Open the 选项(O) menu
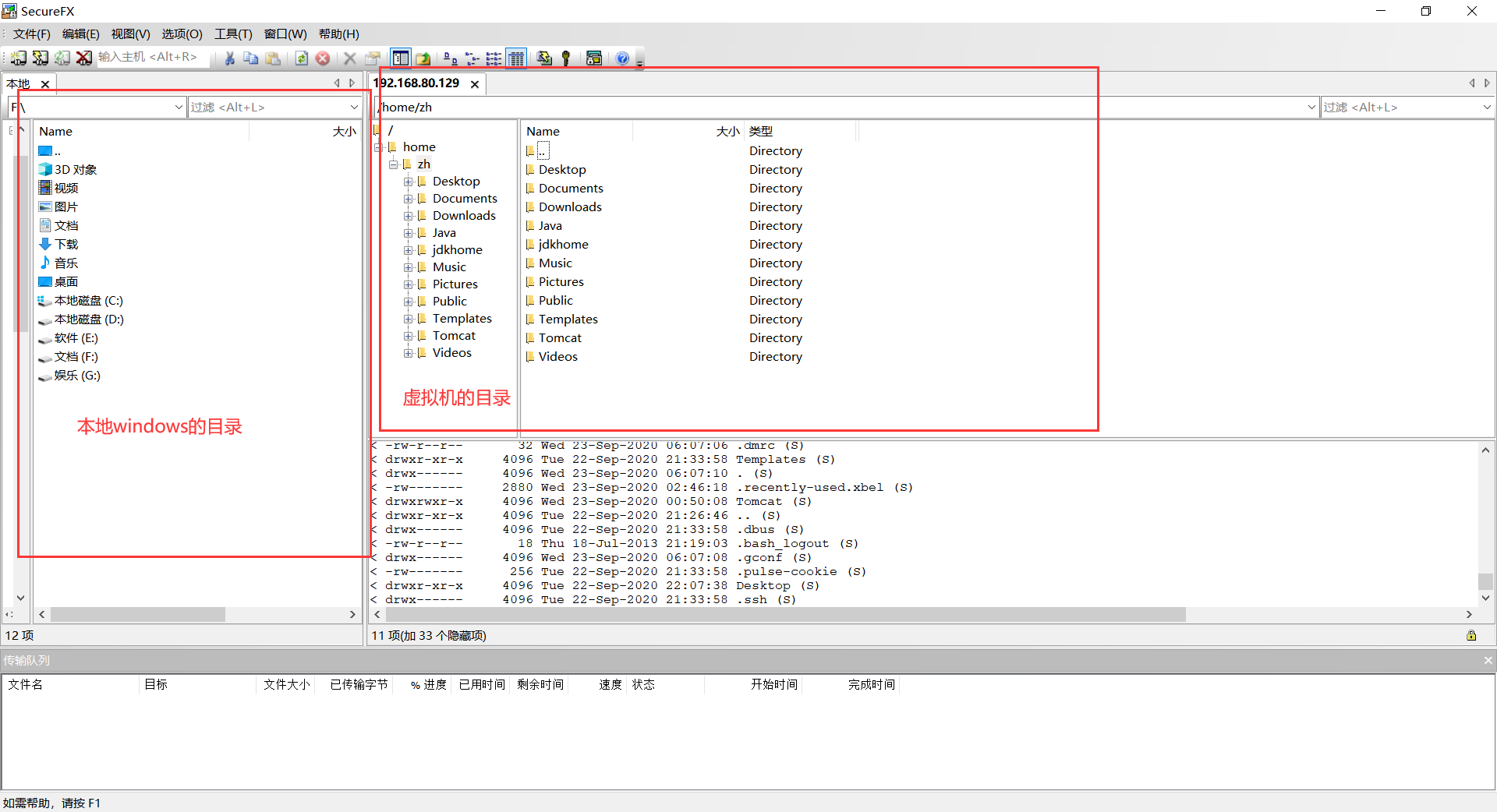Viewport: 1497px width, 812px height. pyautogui.click(x=182, y=34)
